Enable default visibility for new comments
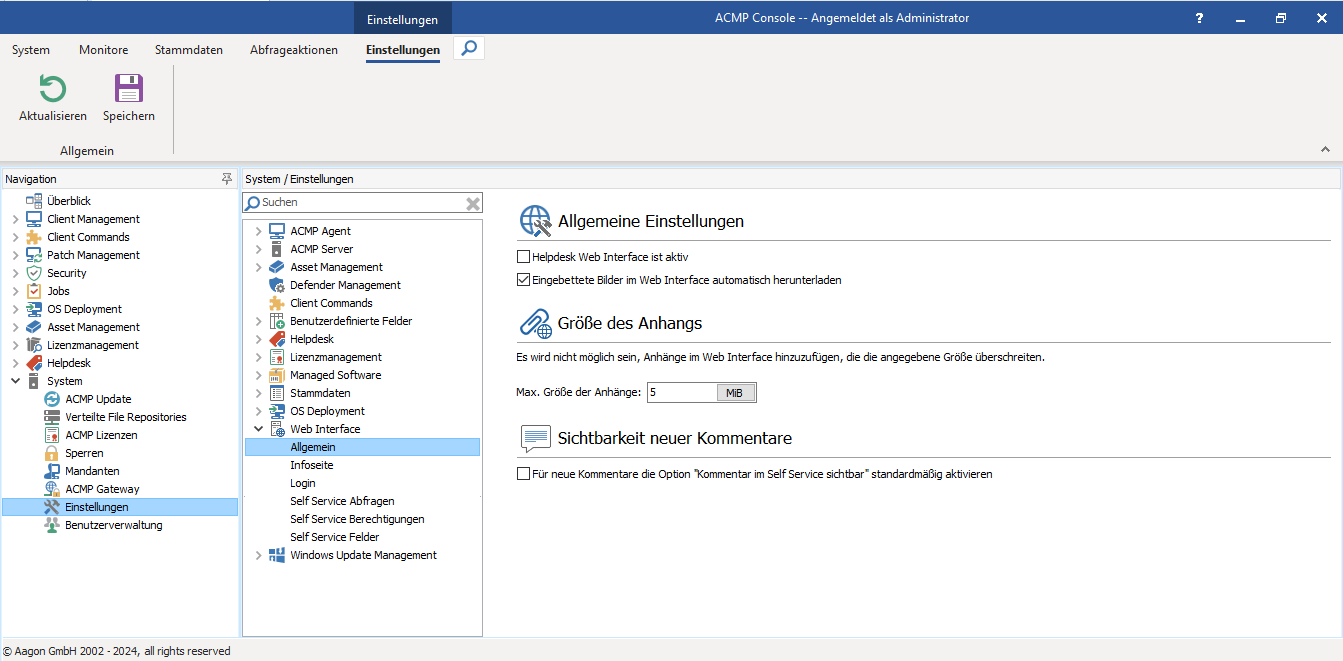Viewport: 1343px width, 661px height. click(x=522, y=474)
